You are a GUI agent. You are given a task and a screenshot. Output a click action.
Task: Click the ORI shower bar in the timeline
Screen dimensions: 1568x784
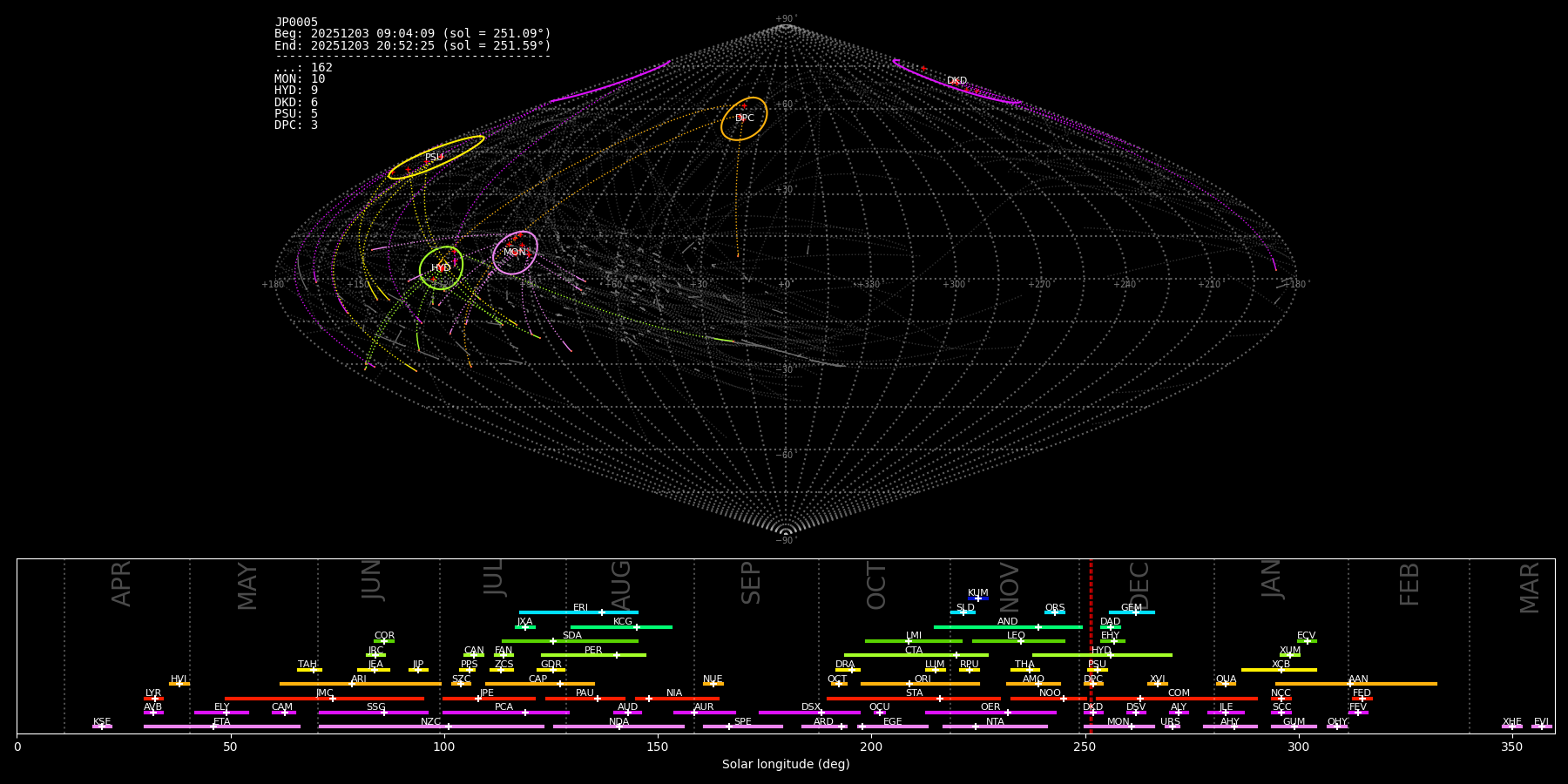tap(920, 684)
